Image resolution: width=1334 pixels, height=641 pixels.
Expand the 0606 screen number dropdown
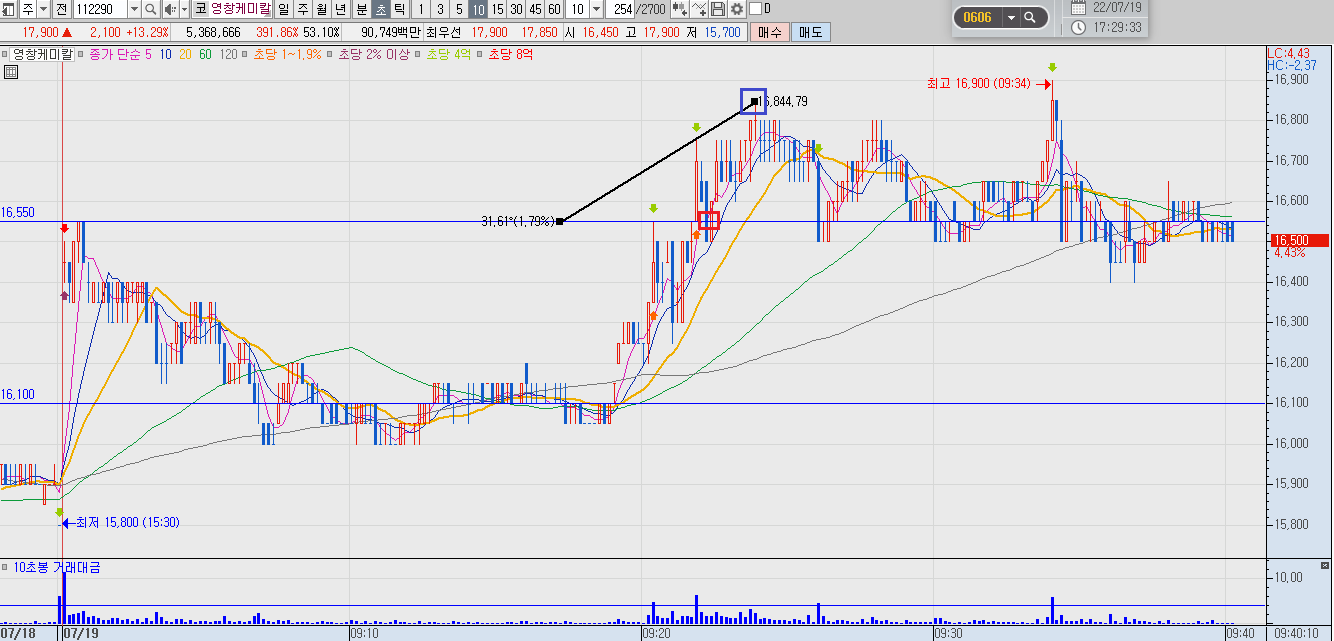pos(1010,17)
